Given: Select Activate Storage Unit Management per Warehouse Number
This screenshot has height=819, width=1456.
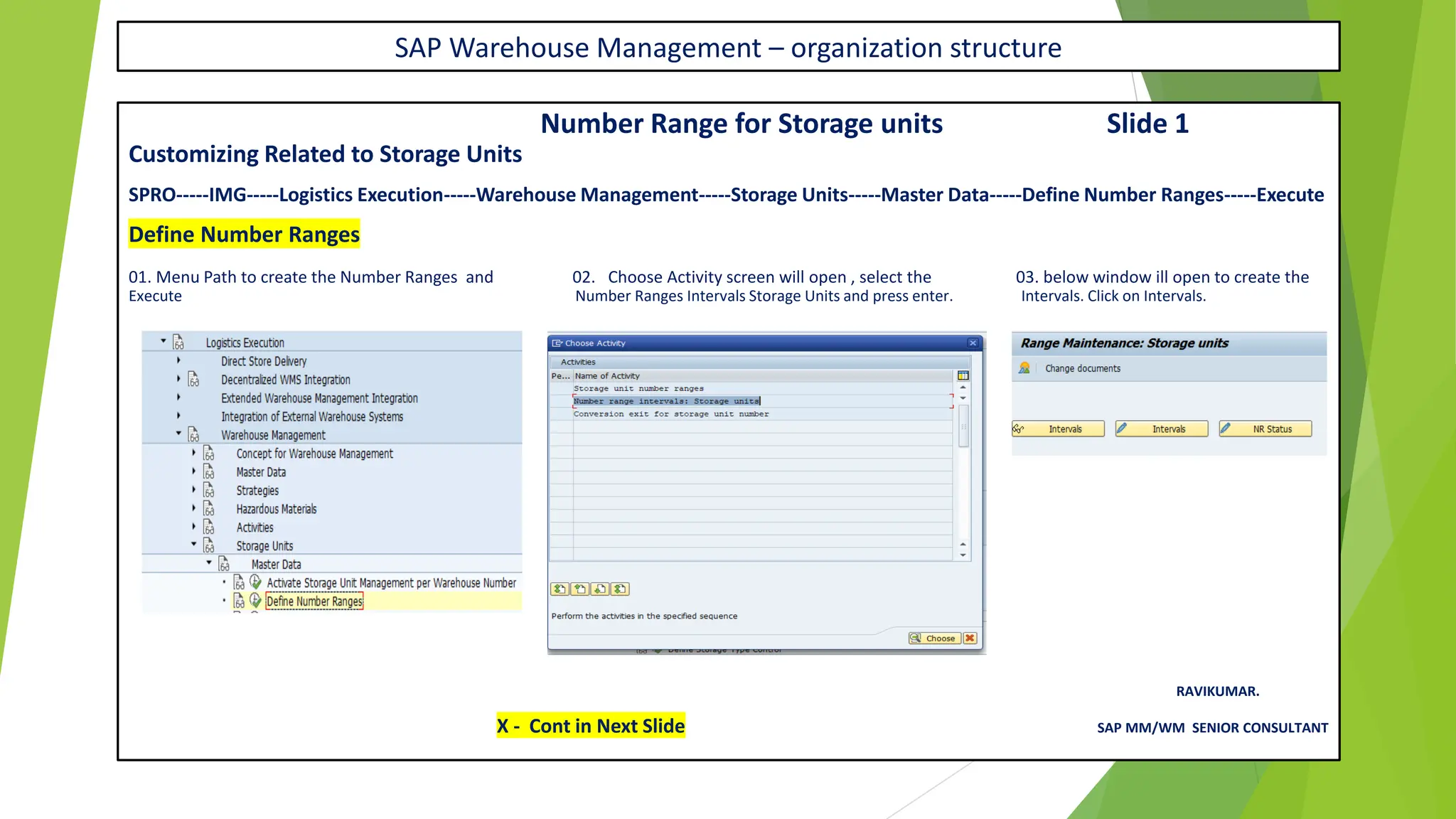Looking at the screenshot, I should click(392, 583).
